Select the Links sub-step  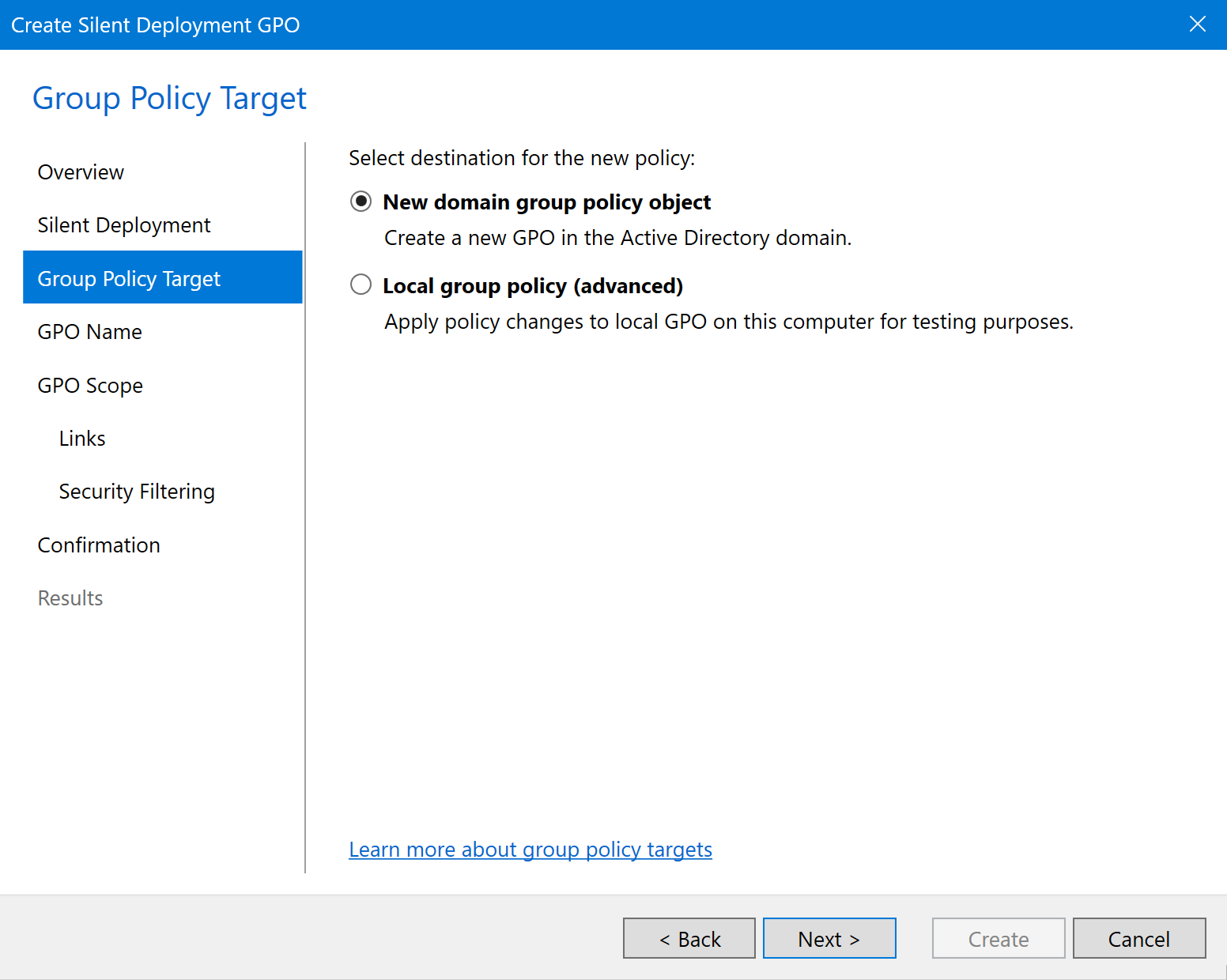point(82,439)
